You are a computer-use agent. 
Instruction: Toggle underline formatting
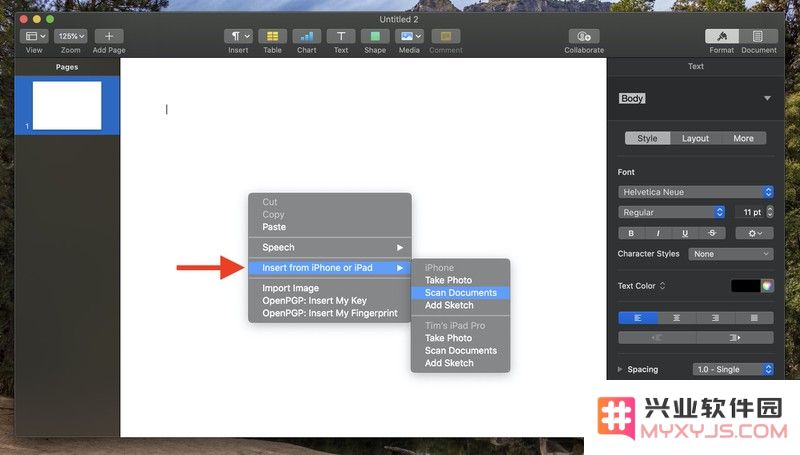(685, 233)
